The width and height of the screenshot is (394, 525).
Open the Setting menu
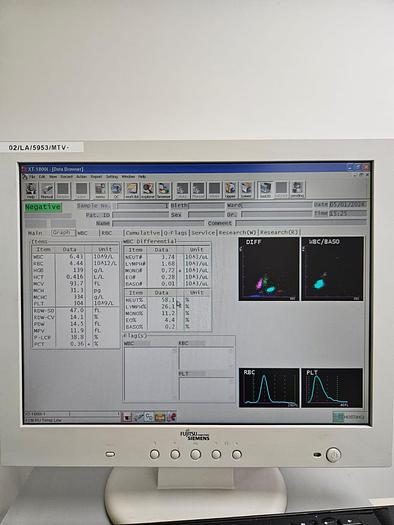[x=112, y=176]
